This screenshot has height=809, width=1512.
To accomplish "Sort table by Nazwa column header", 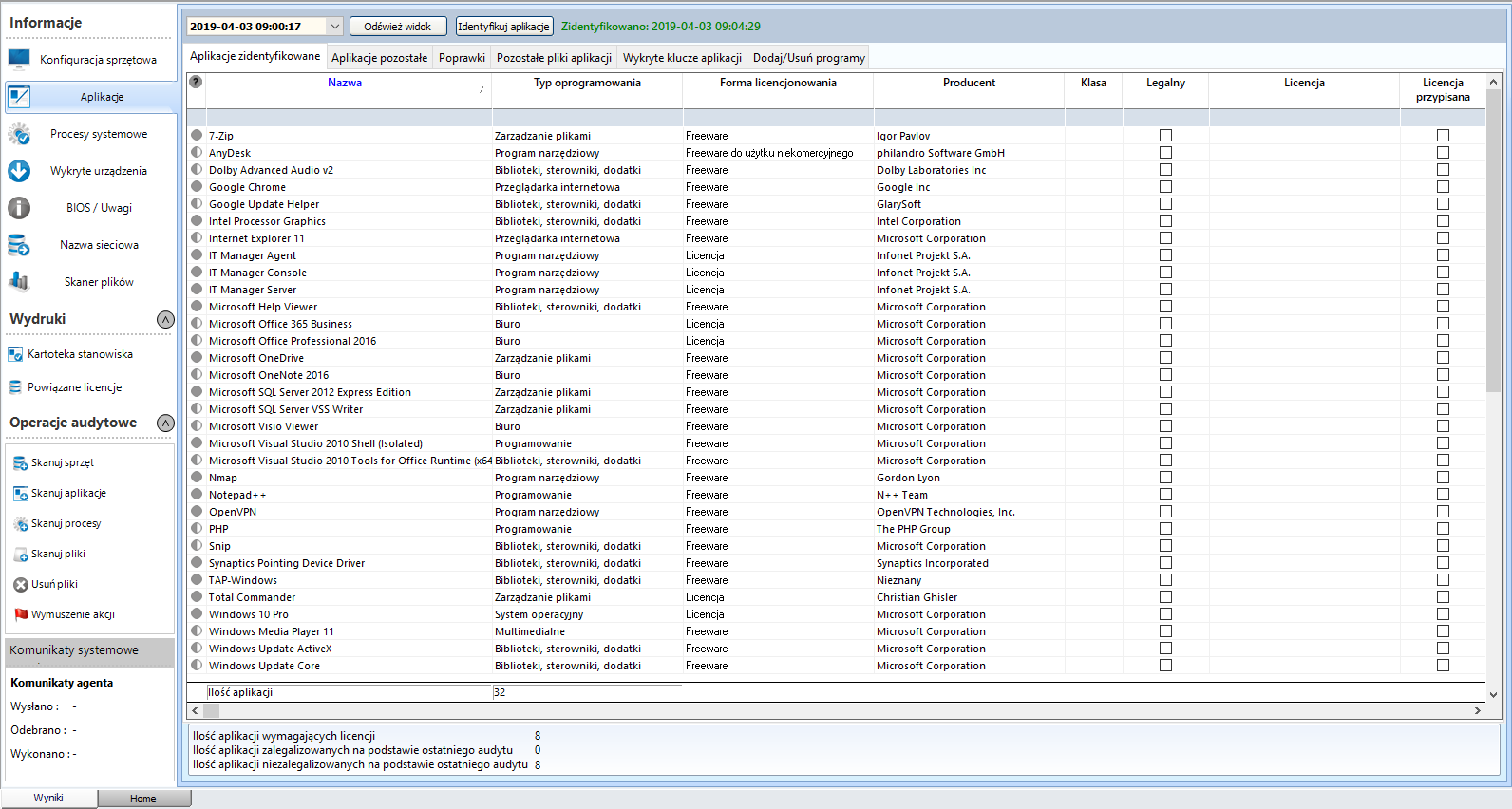I will pyautogui.click(x=345, y=83).
